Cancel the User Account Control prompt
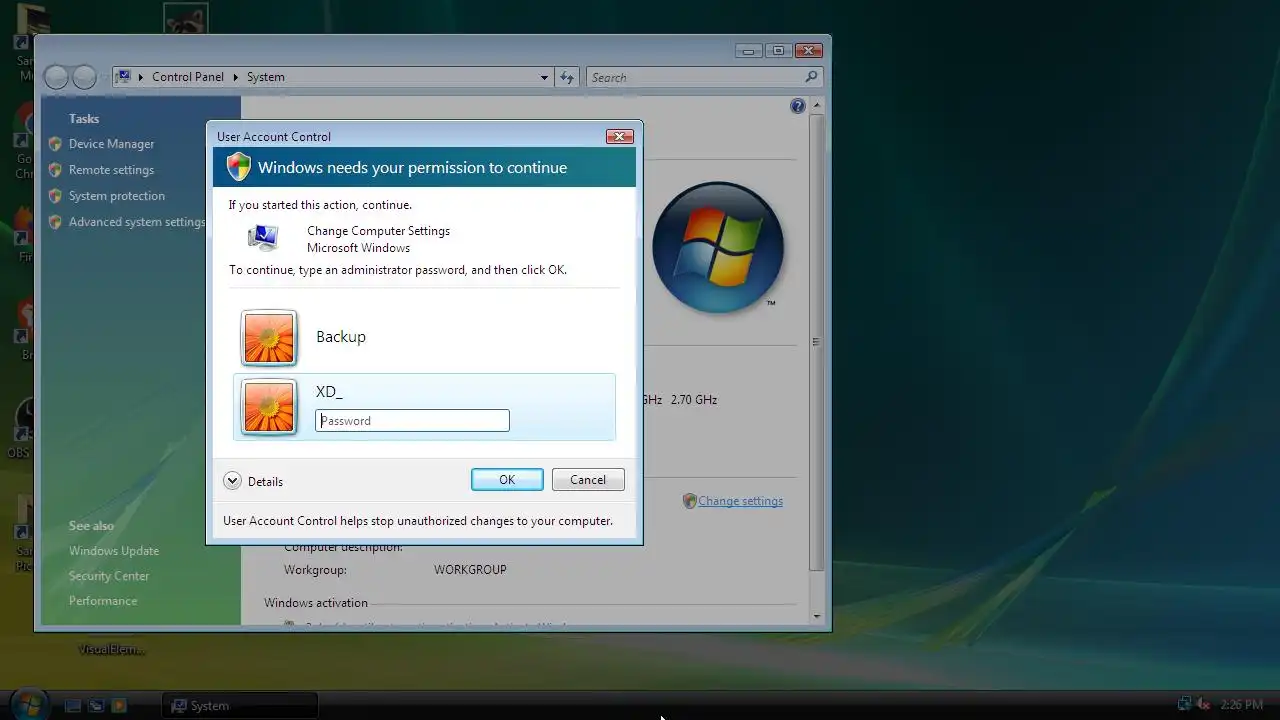 (x=588, y=480)
